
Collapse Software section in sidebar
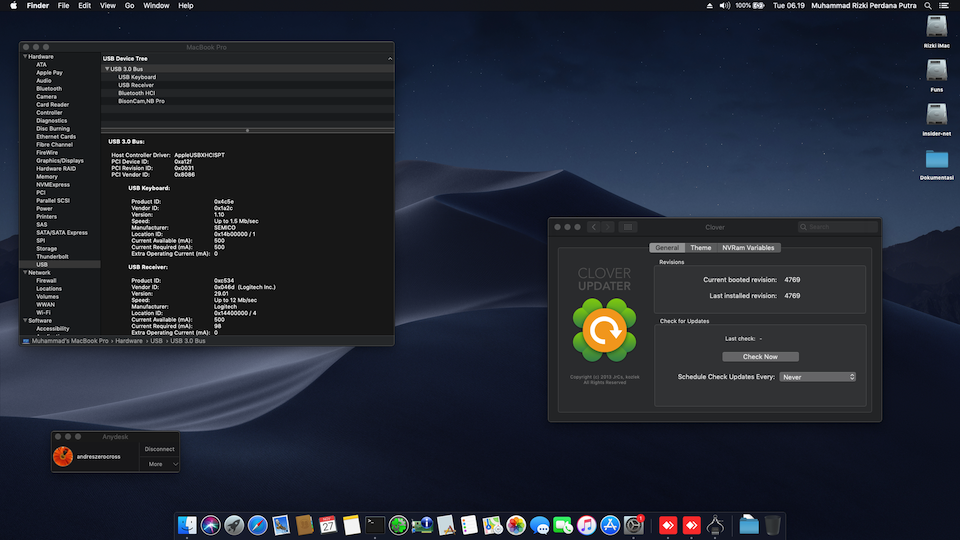pyautogui.click(x=25, y=320)
